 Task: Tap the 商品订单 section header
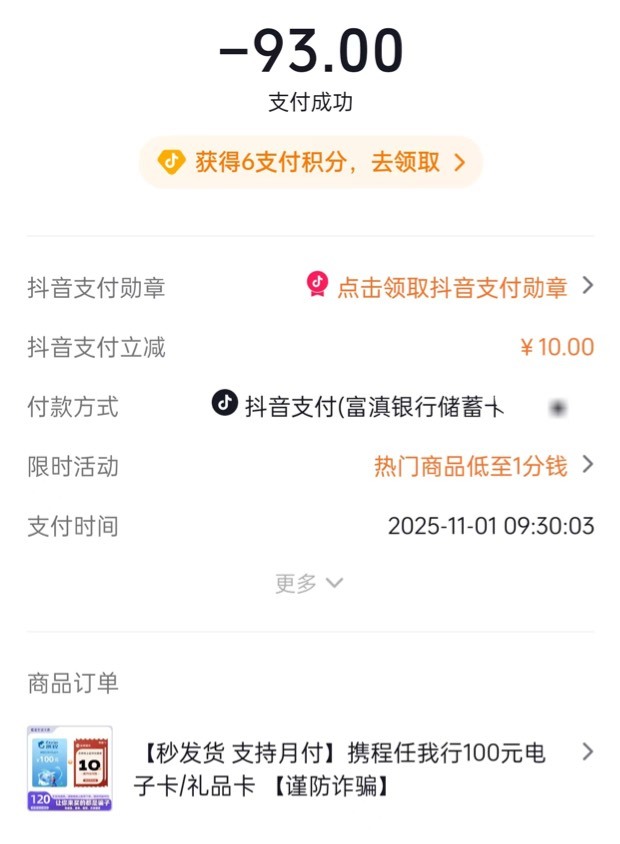coord(73,683)
